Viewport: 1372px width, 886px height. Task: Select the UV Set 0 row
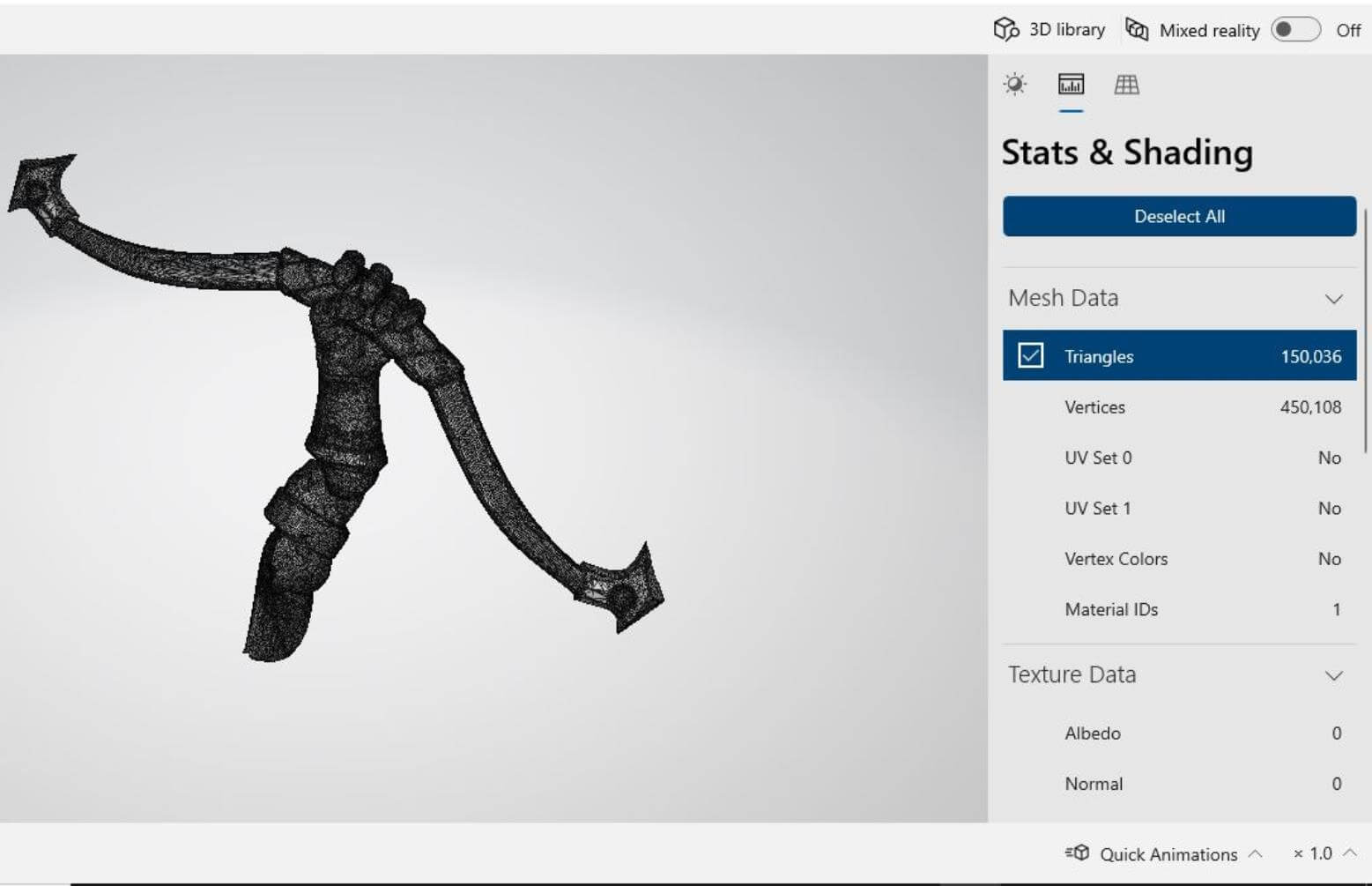click(1179, 458)
